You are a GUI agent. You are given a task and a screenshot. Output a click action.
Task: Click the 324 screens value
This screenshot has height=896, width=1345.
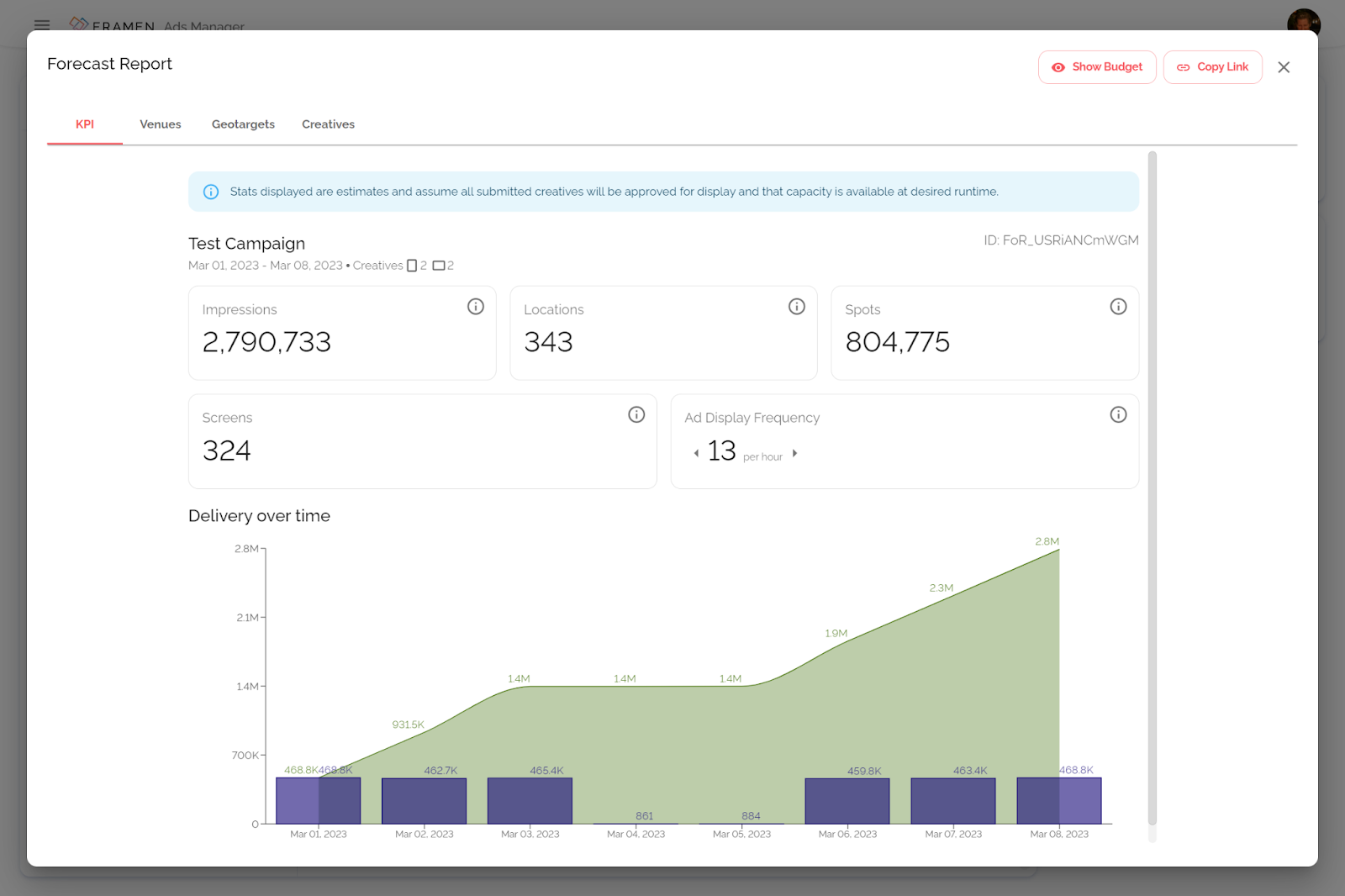(x=226, y=451)
